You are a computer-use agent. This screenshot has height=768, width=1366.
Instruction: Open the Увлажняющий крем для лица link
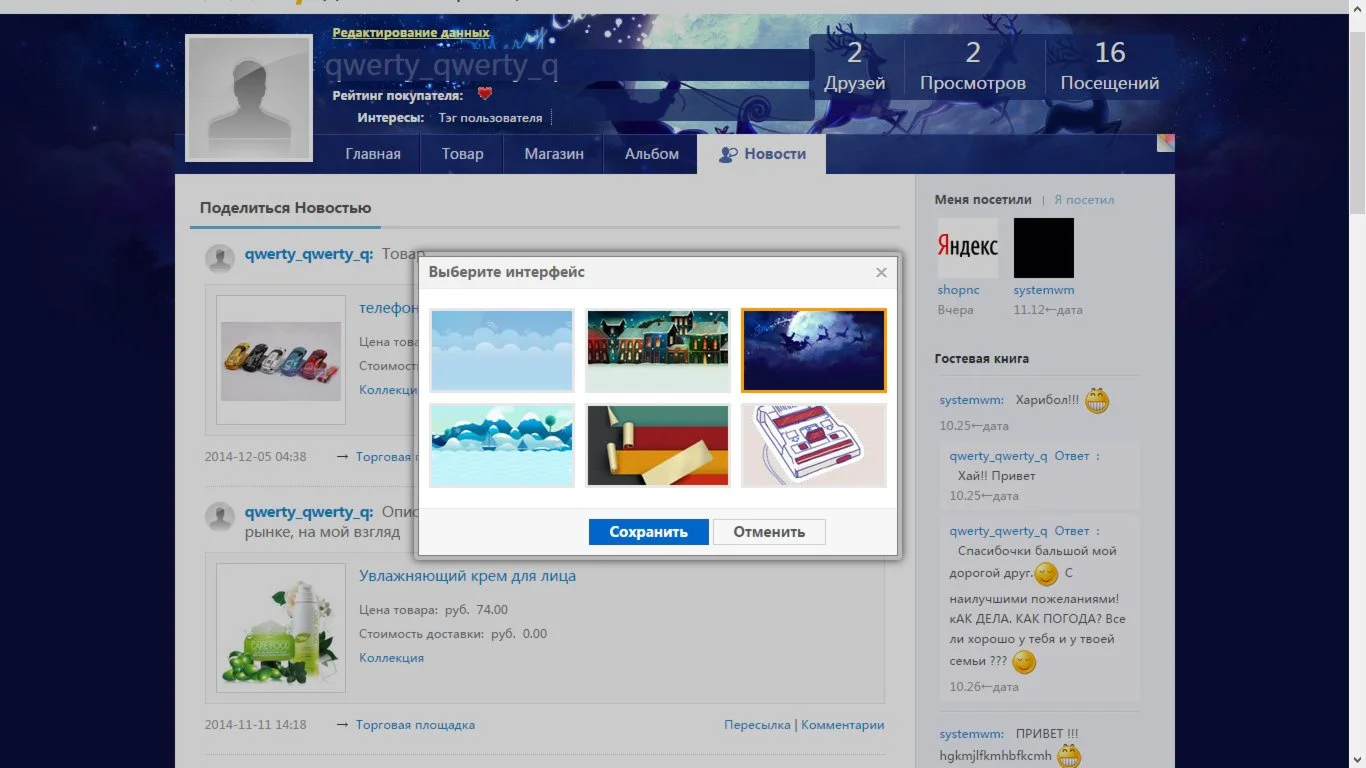pos(467,576)
